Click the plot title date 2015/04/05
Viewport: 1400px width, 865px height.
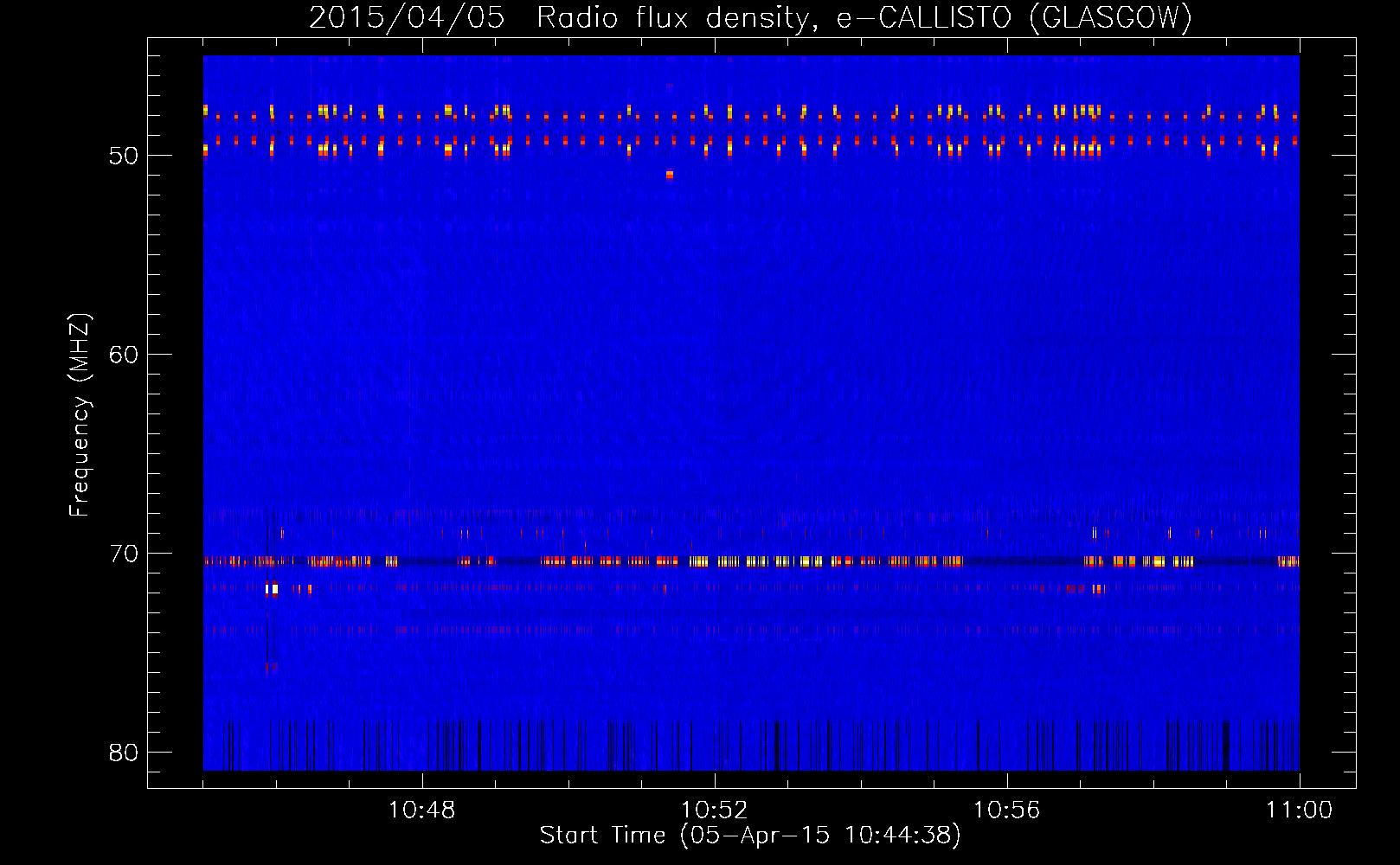pyautogui.click(x=407, y=18)
